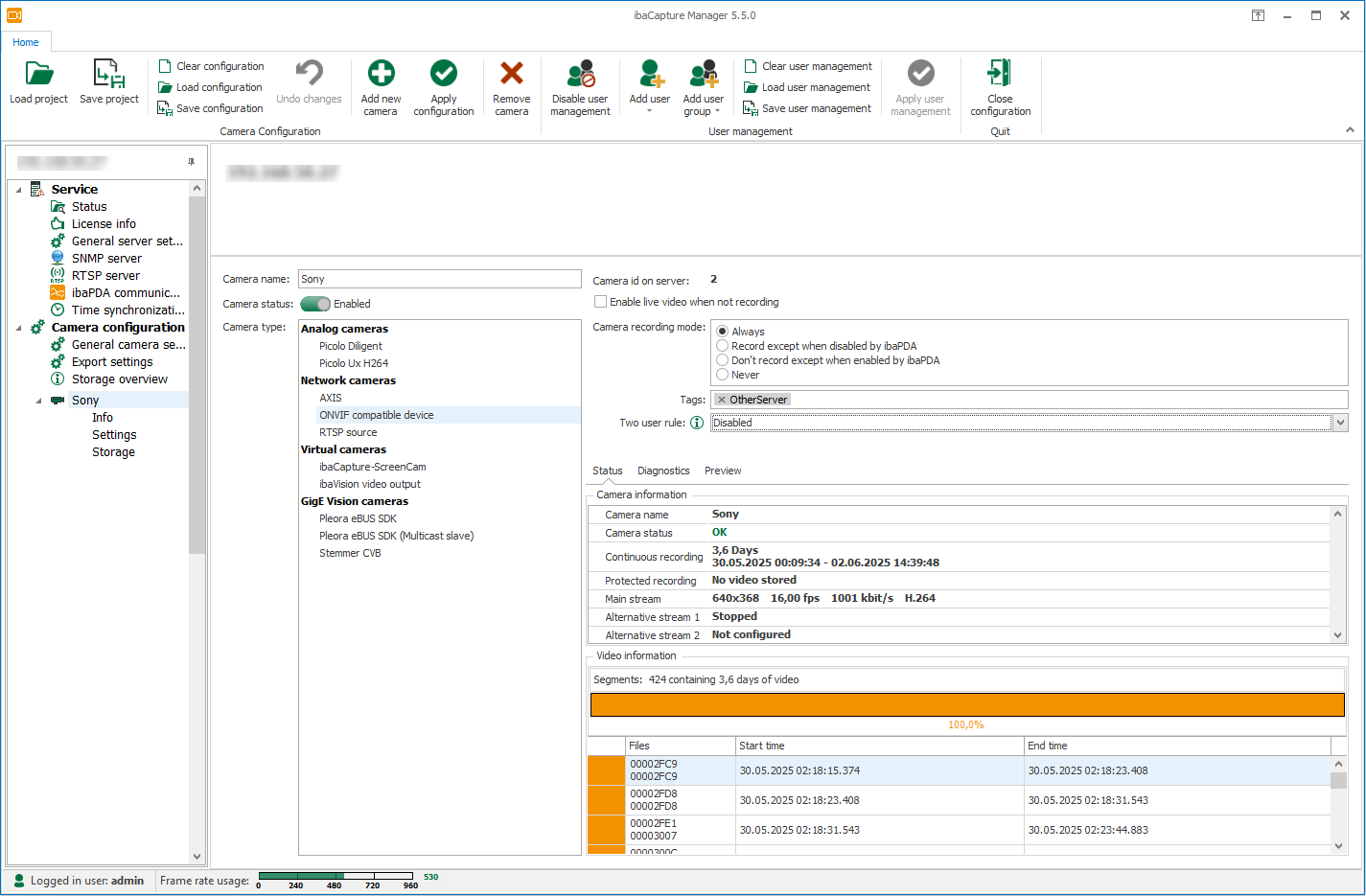Open the Add user dropdown arrow

pos(650,111)
